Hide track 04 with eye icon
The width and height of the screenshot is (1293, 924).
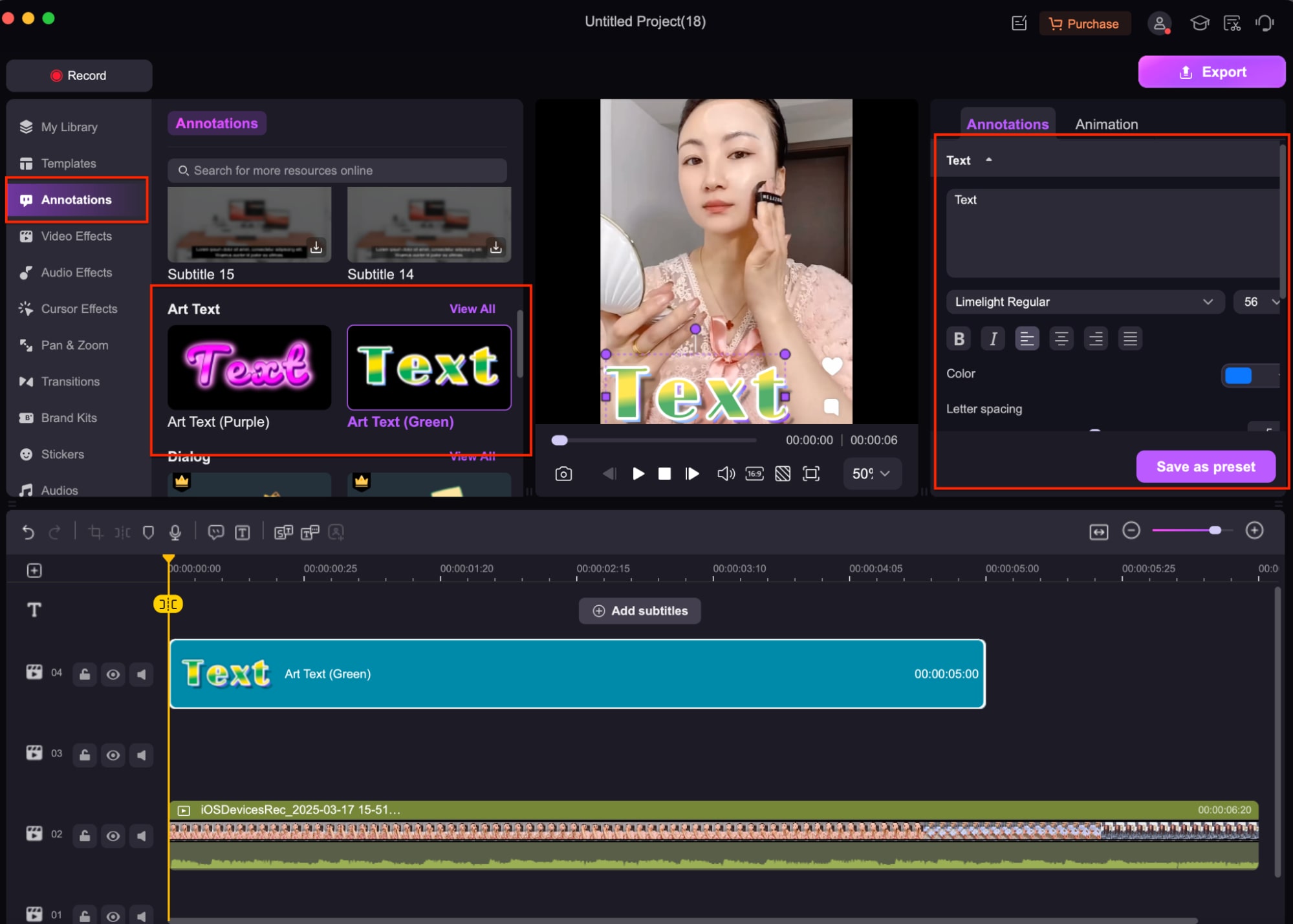click(x=113, y=674)
